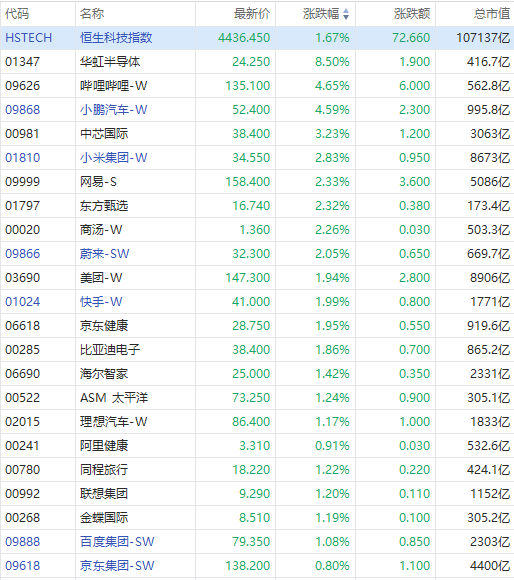Select the 中芯国际 row

click(x=257, y=134)
